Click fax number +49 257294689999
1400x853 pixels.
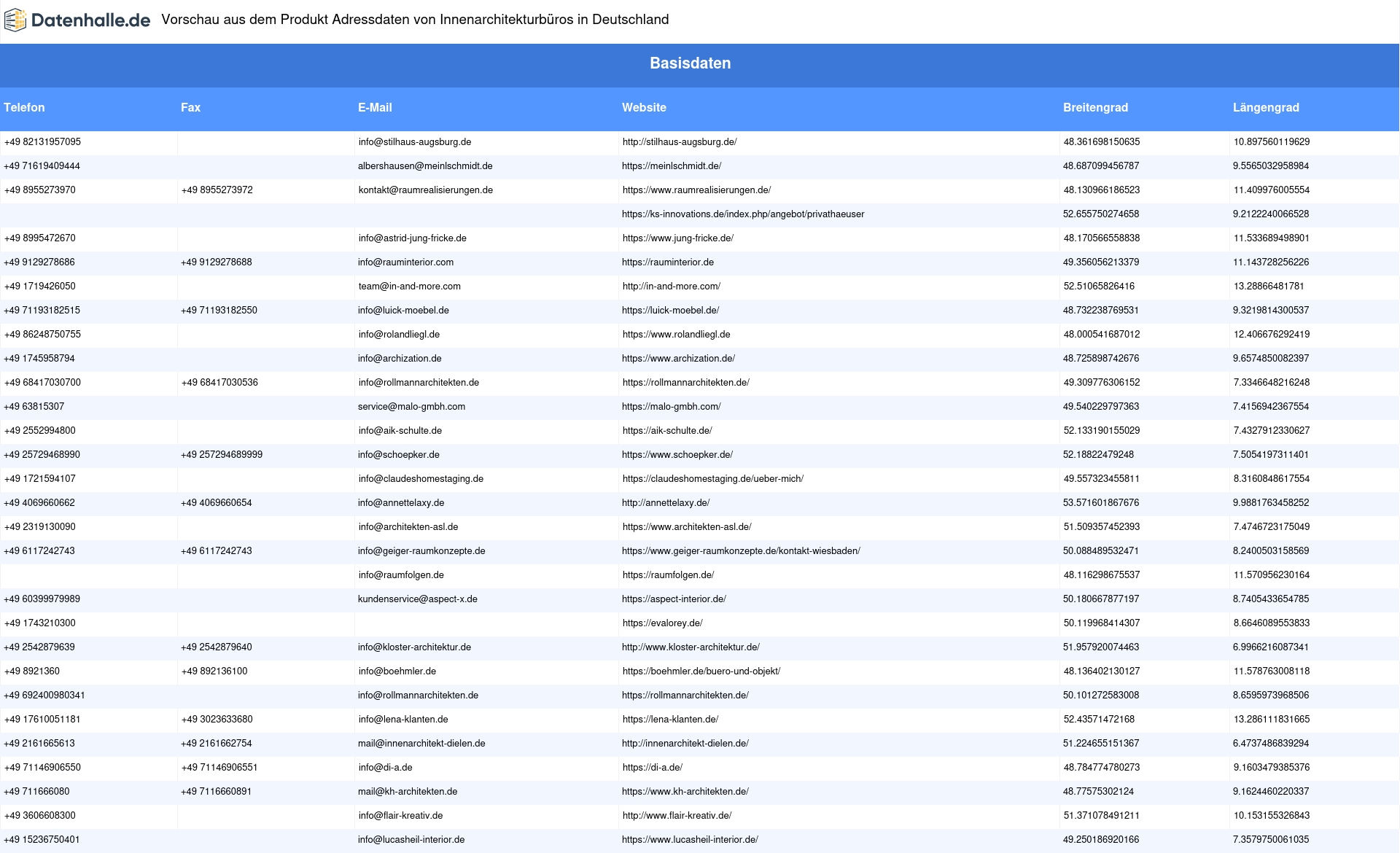click(x=222, y=455)
